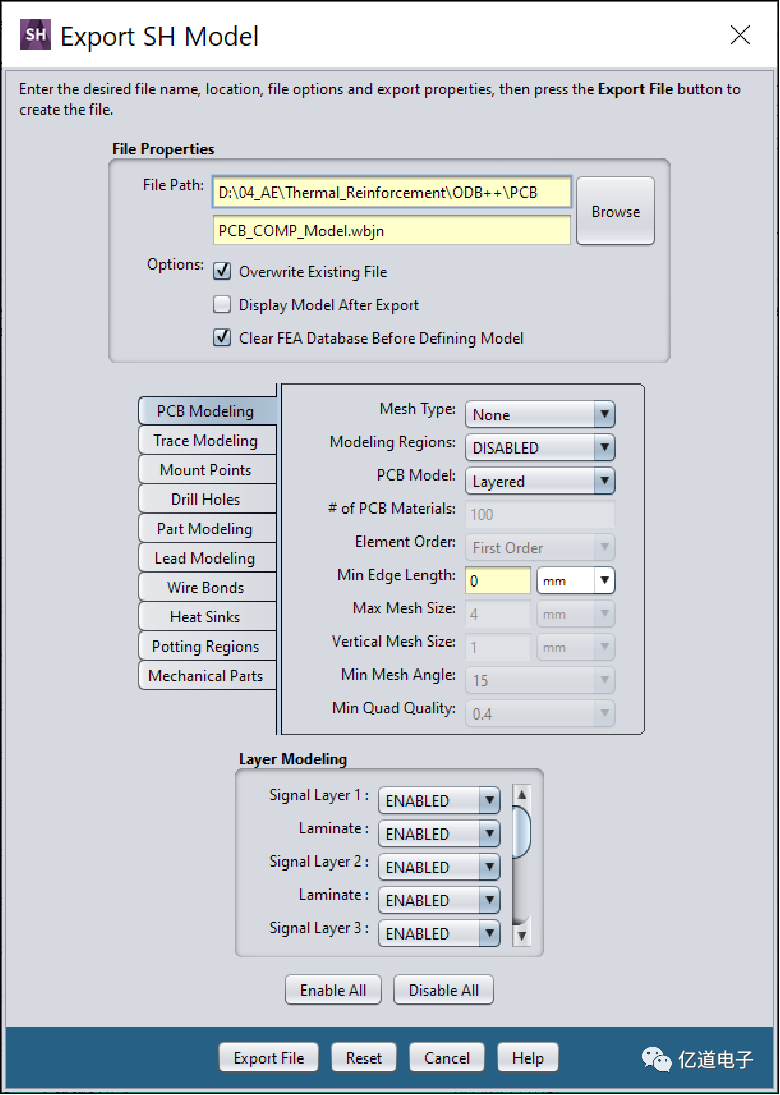Open the Heat Sinks tab
780x1095 pixels.
click(206, 617)
